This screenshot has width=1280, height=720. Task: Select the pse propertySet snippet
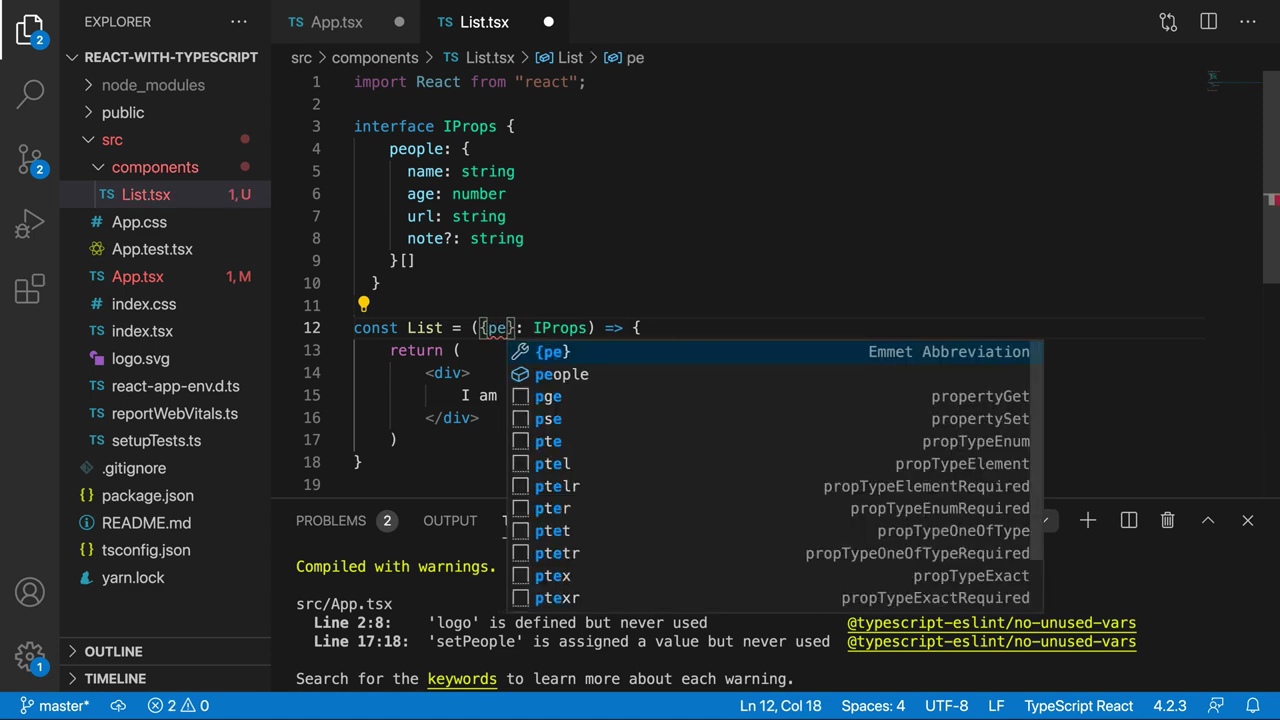776,419
